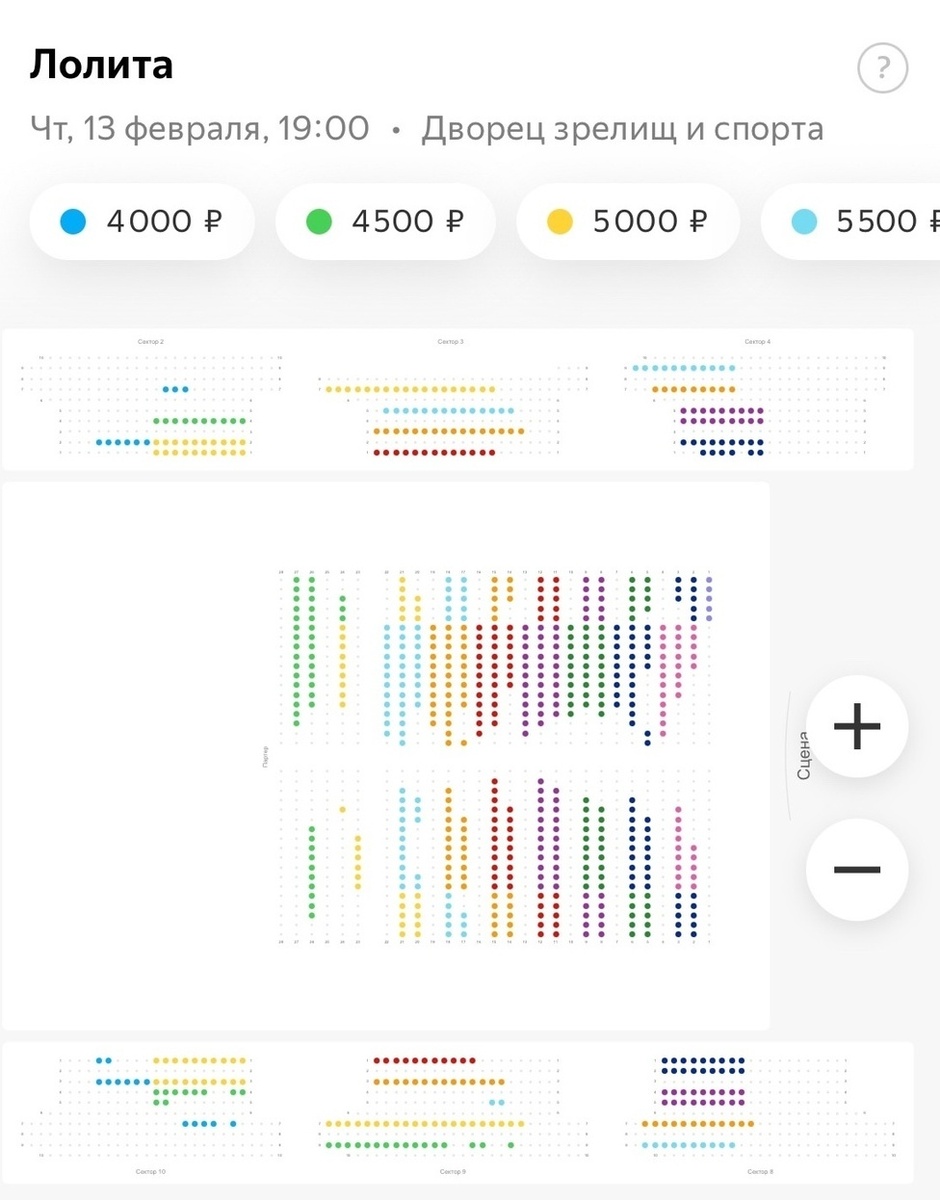Select the 5000 ₽ price chip
Screen dimensions: 940x1200
628,221
